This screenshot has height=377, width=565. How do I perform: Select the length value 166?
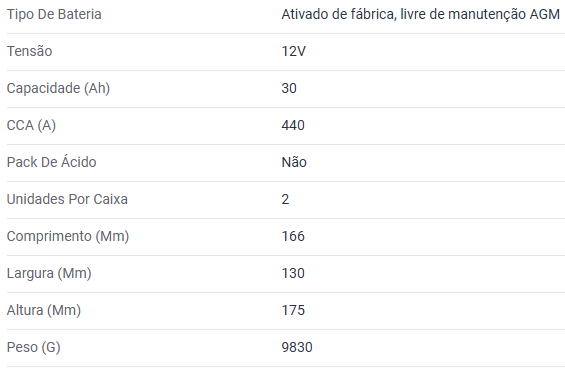click(x=293, y=236)
